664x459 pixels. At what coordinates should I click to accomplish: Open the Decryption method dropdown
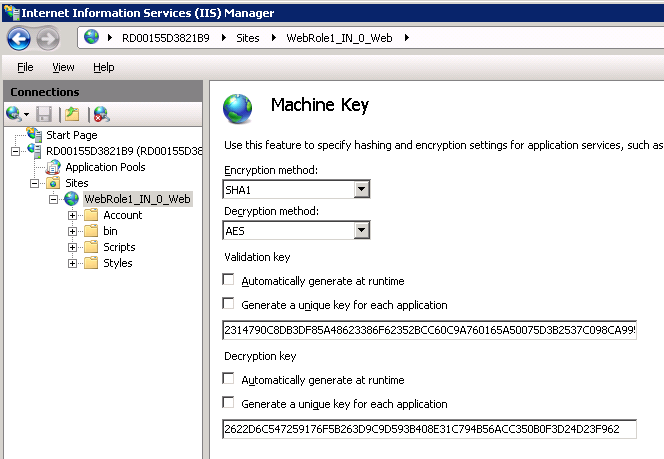362,231
